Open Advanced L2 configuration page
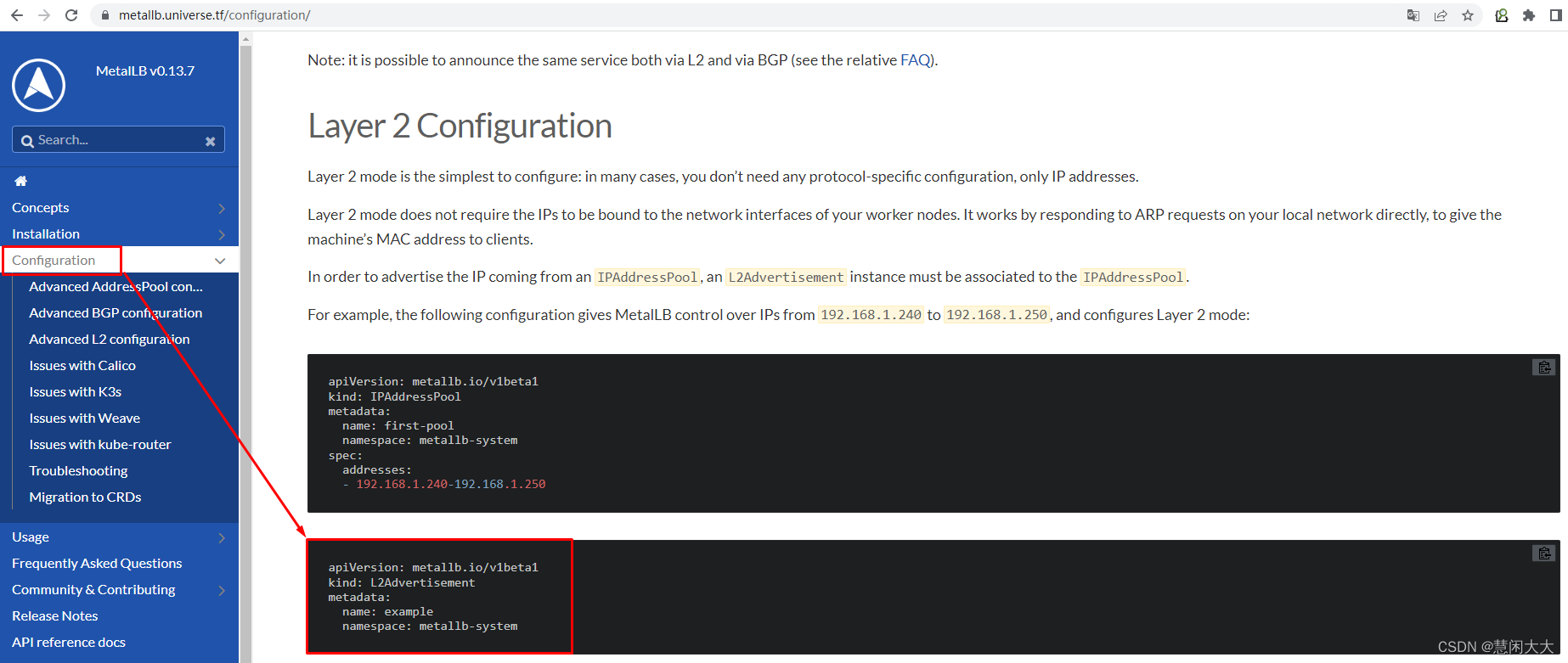Viewport: 1568px width, 663px height. (110, 340)
